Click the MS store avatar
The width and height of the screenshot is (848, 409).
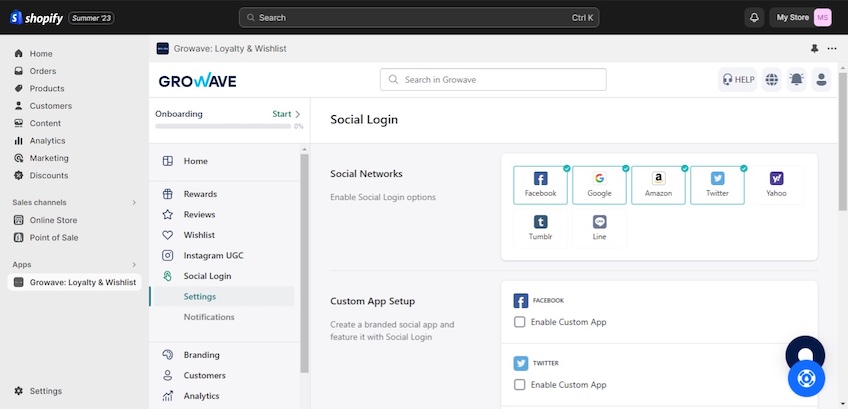click(x=822, y=17)
